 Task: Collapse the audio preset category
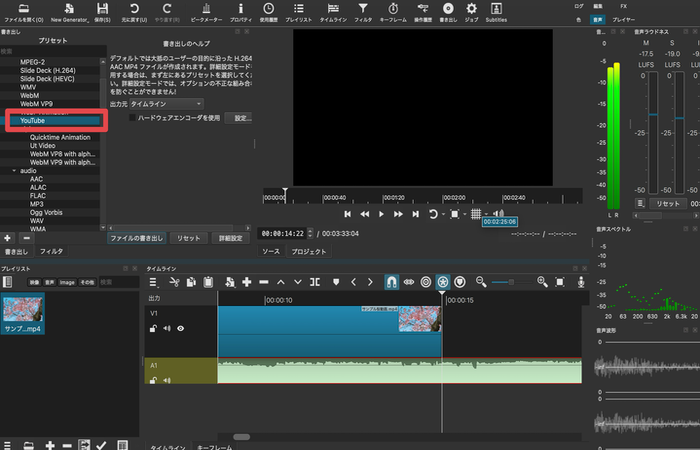[x=14, y=171]
